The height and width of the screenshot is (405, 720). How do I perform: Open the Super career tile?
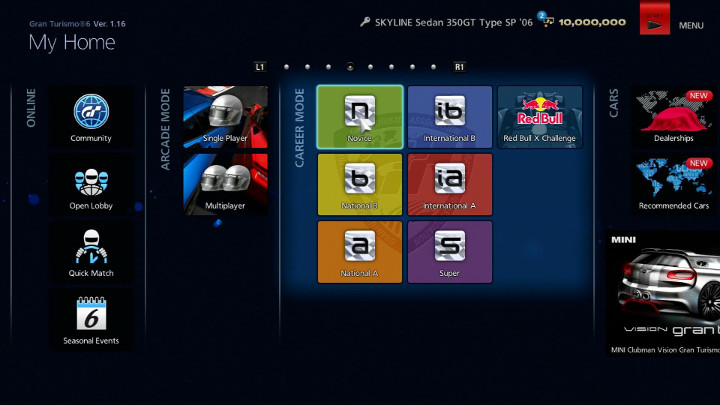(450, 252)
